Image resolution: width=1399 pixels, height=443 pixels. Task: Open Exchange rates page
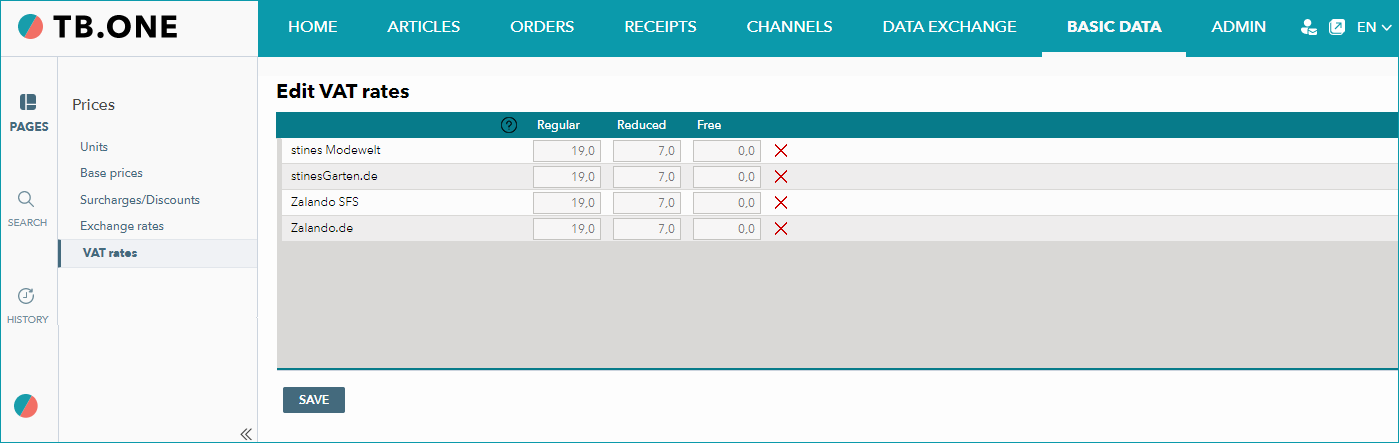tap(122, 226)
